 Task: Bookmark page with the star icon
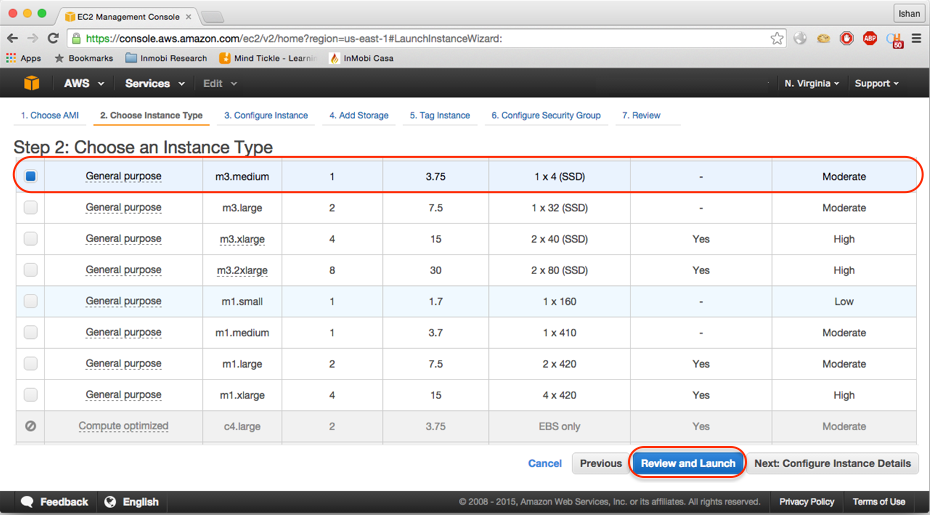[776, 39]
